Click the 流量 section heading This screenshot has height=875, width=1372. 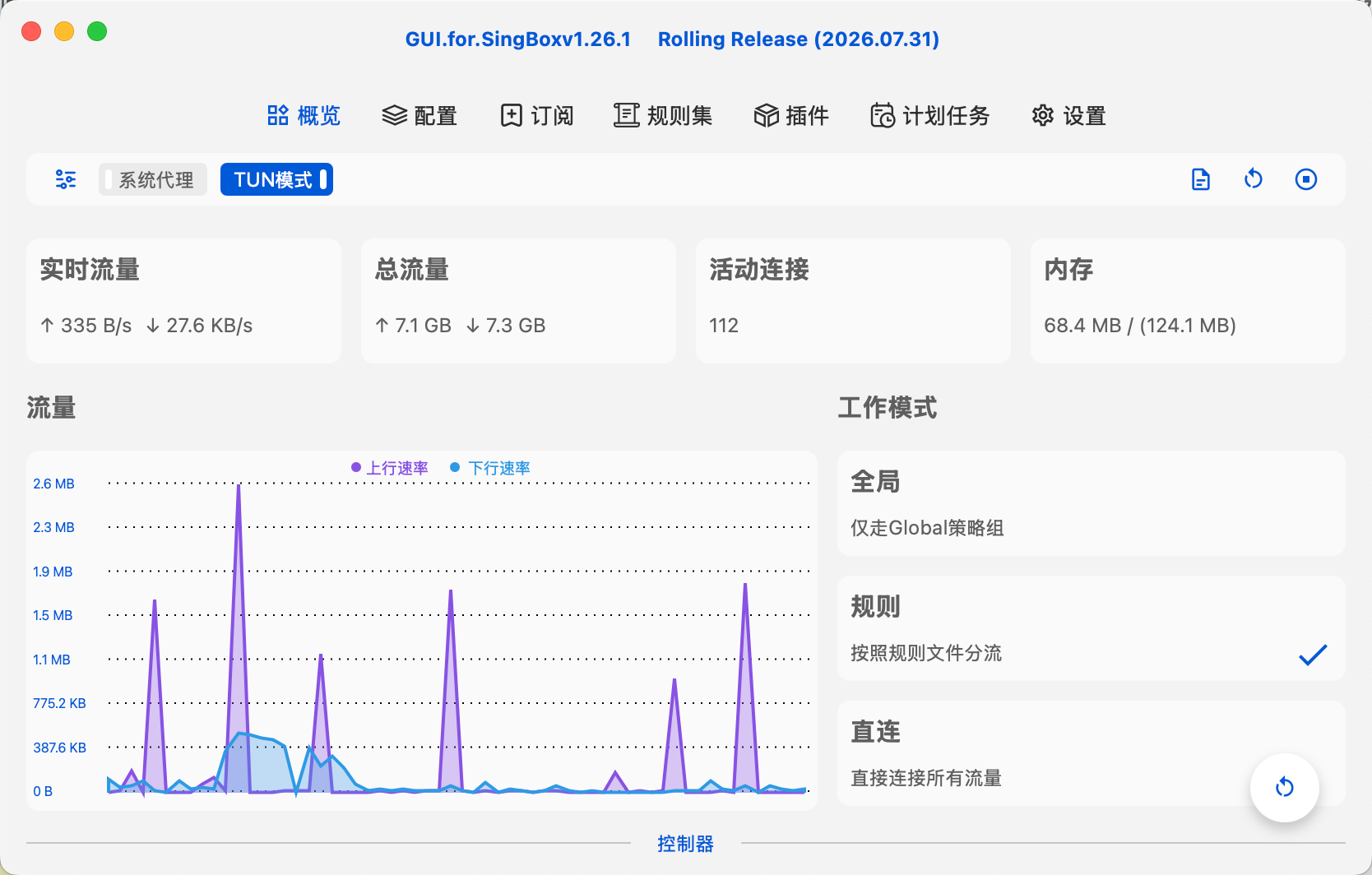point(51,407)
